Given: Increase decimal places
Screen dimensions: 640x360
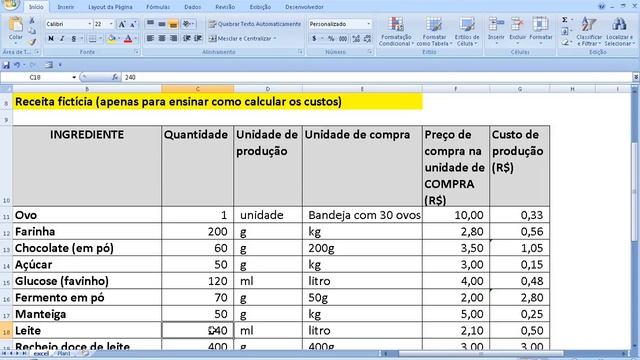Looking at the screenshot, I should pos(356,39).
